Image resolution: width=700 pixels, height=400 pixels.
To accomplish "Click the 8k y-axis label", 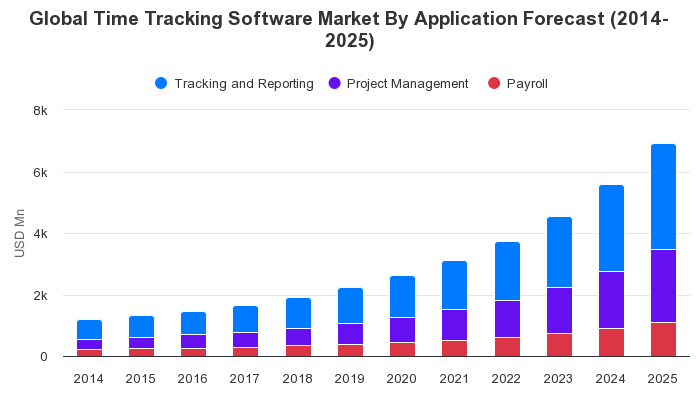I will 40,111.
